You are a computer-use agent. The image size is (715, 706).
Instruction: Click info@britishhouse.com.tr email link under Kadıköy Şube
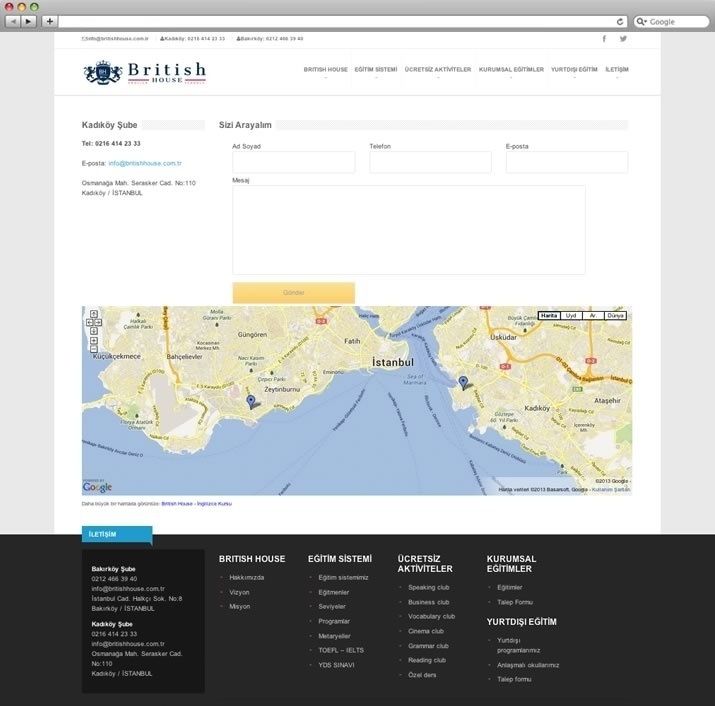pos(145,163)
